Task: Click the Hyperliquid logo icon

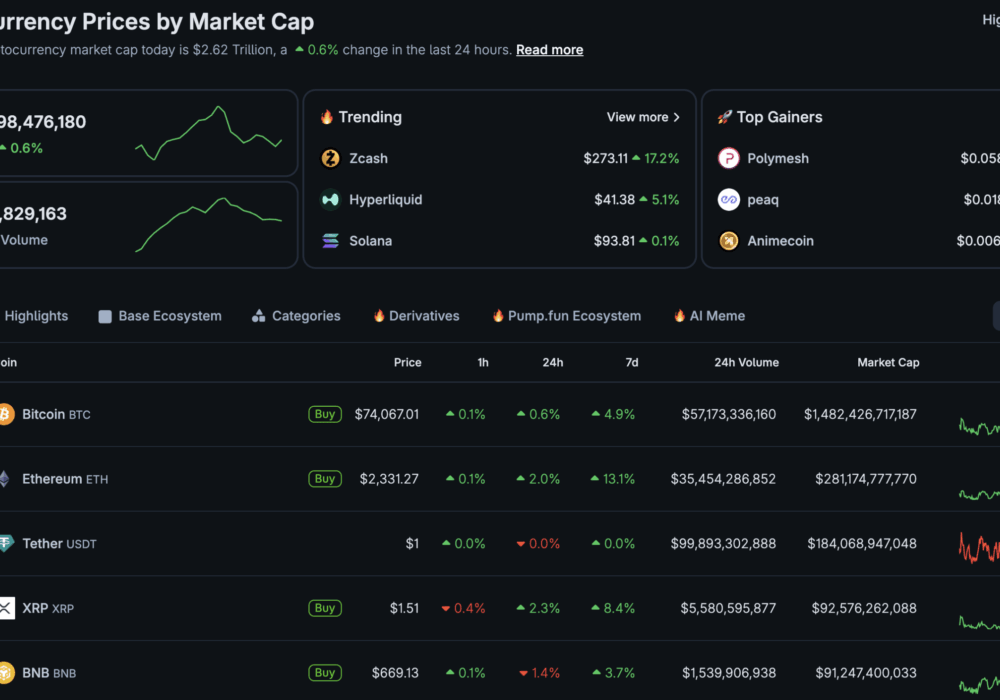Action: pos(330,200)
